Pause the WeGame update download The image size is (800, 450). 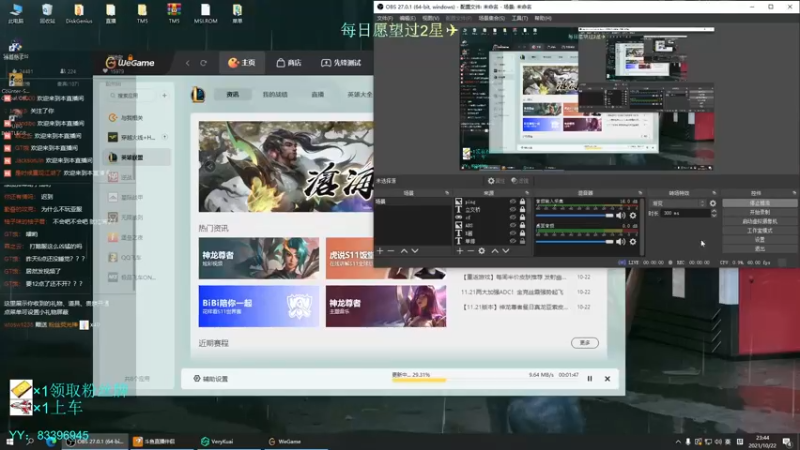click(590, 379)
